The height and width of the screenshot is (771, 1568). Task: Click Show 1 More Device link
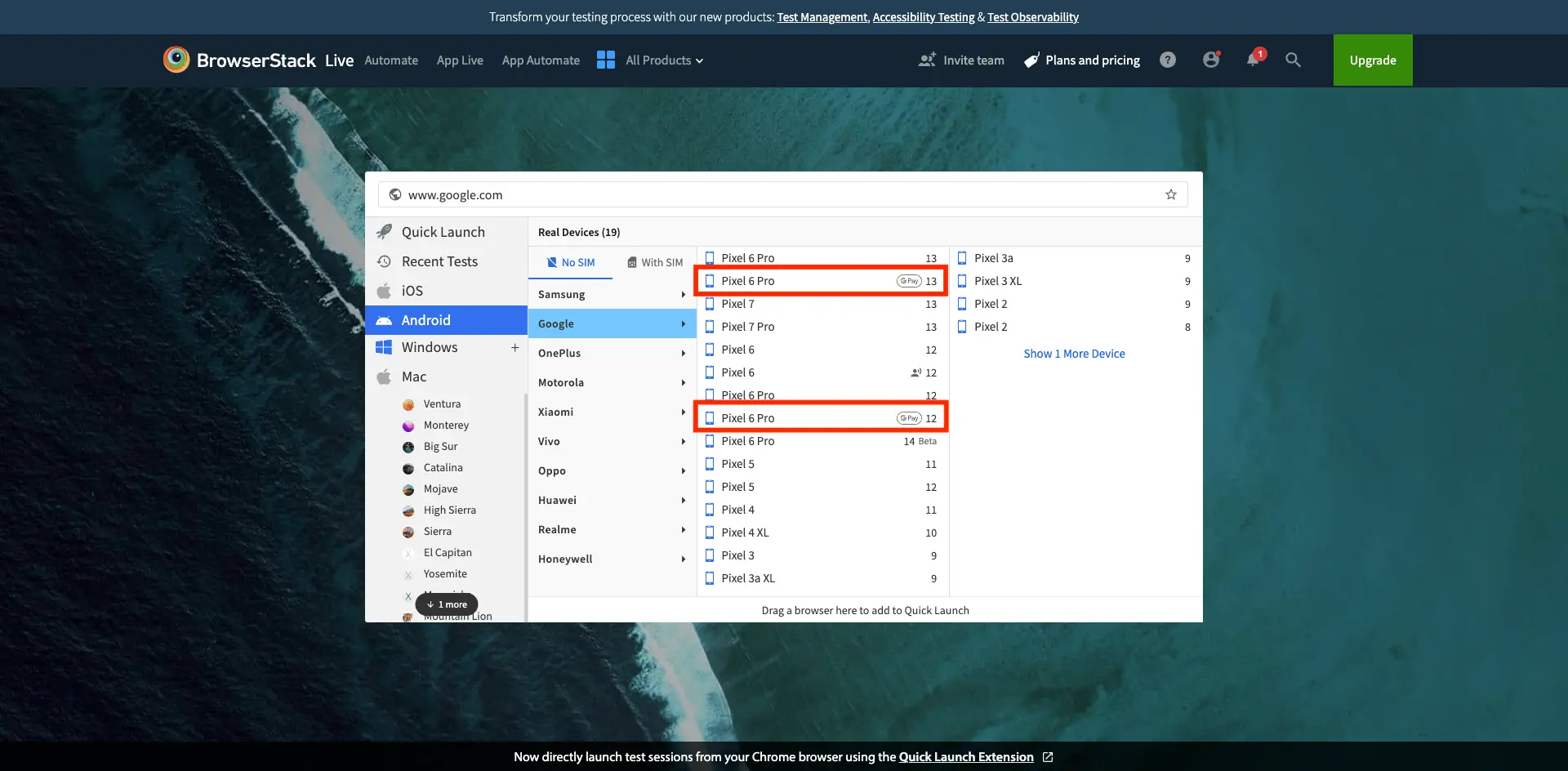click(1074, 354)
